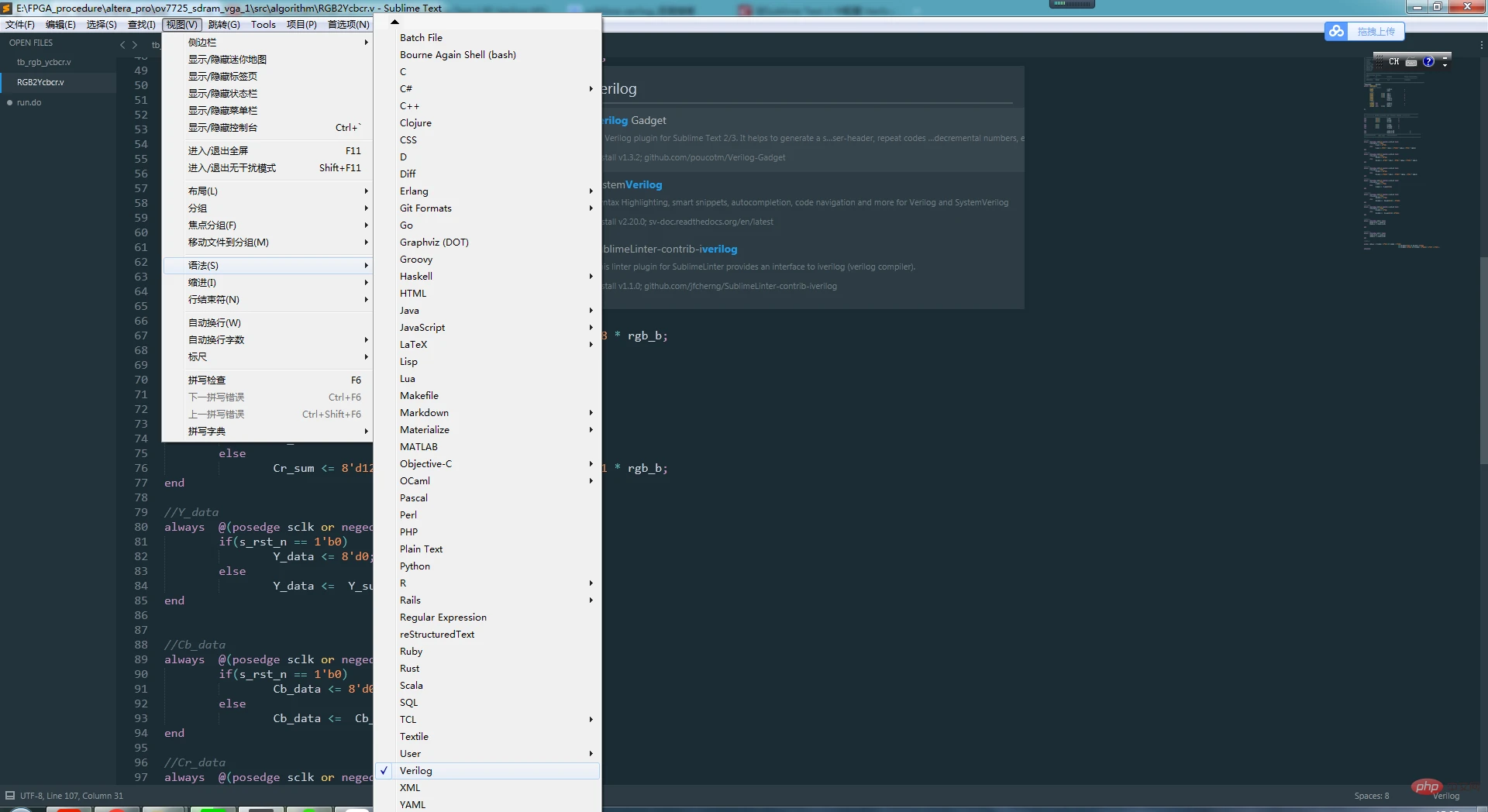Click the three-dot overflow icon at top right
Screen dimensions: 1488x812
1481,45
